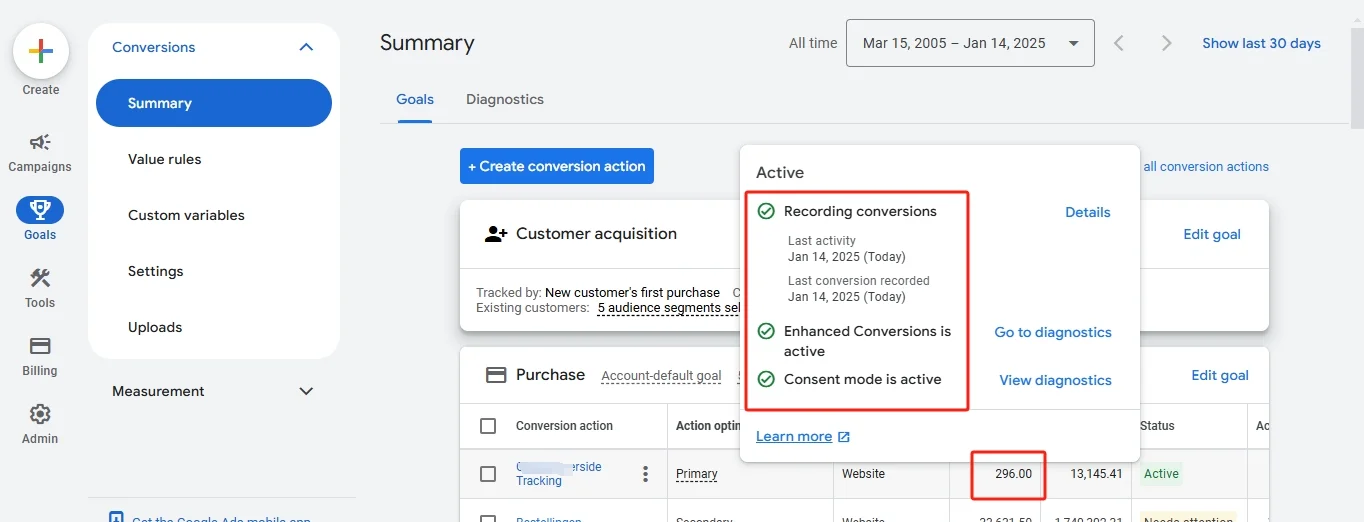Click Conversion action column header
This screenshot has height=522, width=1364.
[564, 426]
